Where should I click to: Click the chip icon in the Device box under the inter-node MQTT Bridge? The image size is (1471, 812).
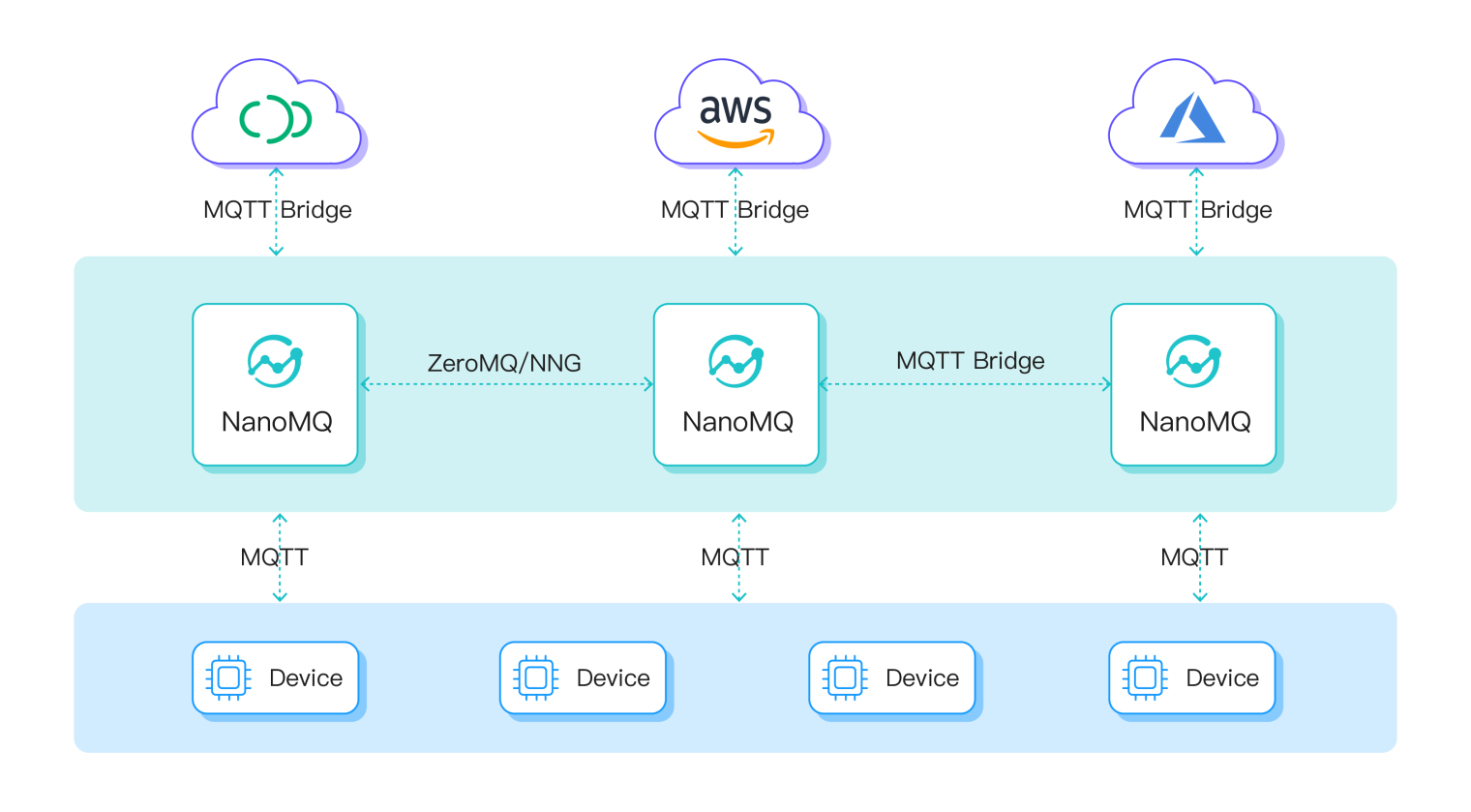coord(845,678)
